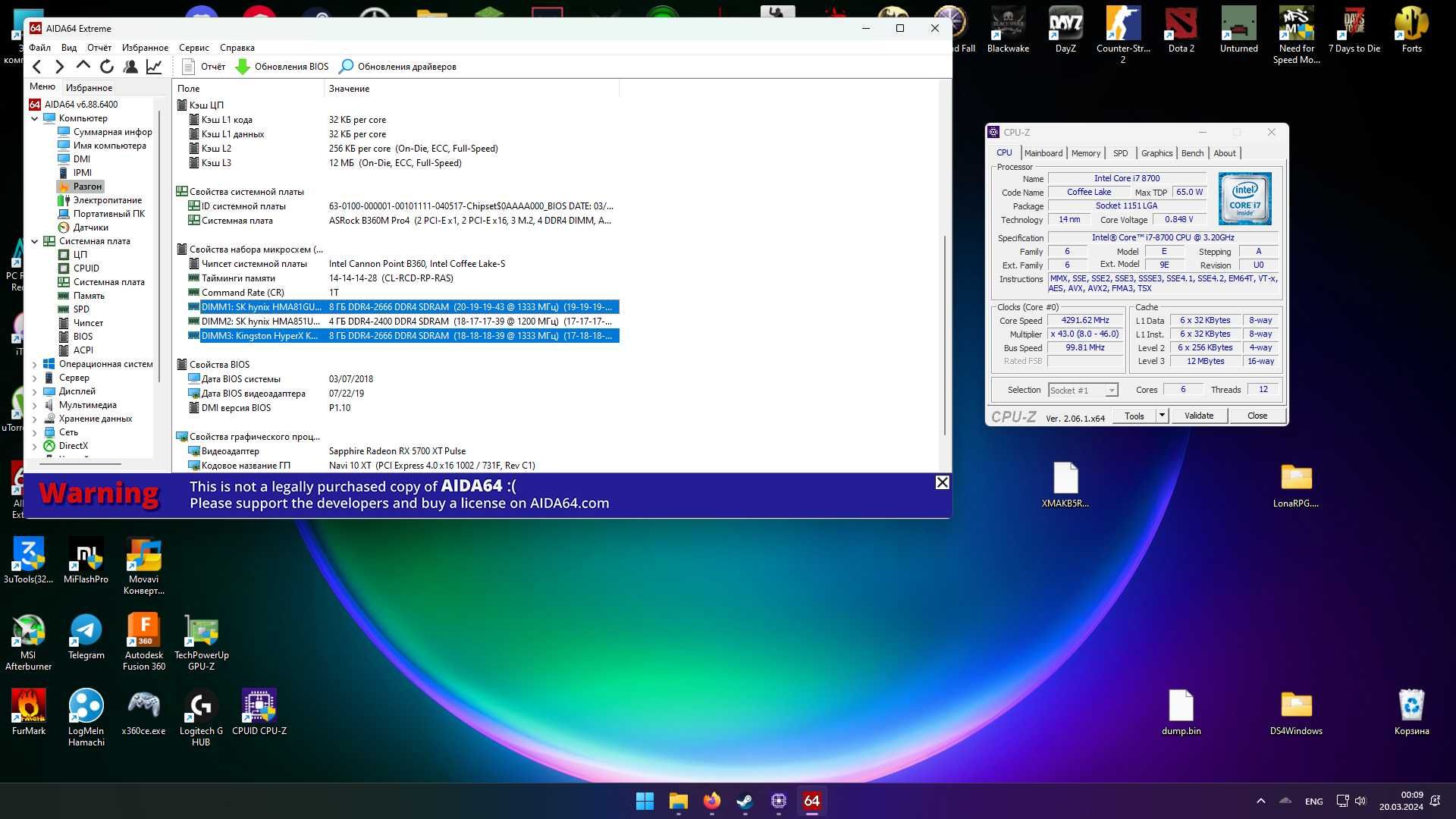Click the AIDA64 user profile icon
Screen dimensions: 1456x819
[131, 66]
